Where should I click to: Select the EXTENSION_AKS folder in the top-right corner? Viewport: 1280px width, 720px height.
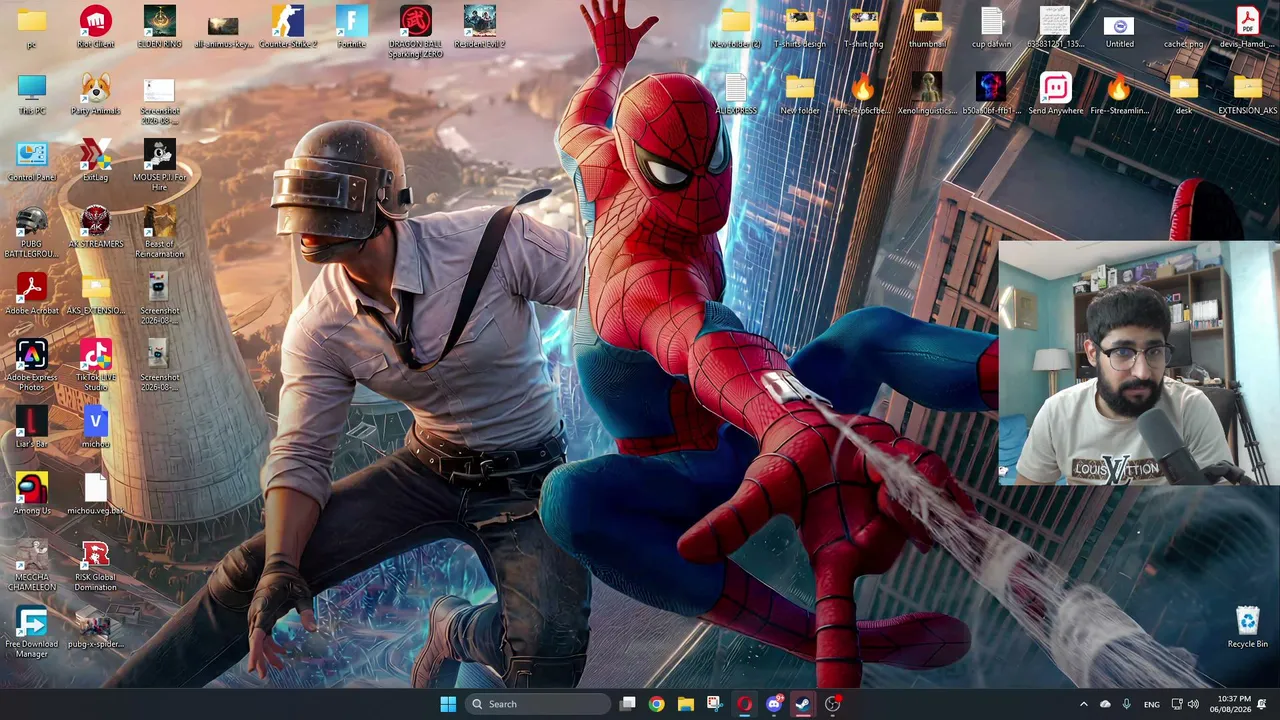(1247, 94)
